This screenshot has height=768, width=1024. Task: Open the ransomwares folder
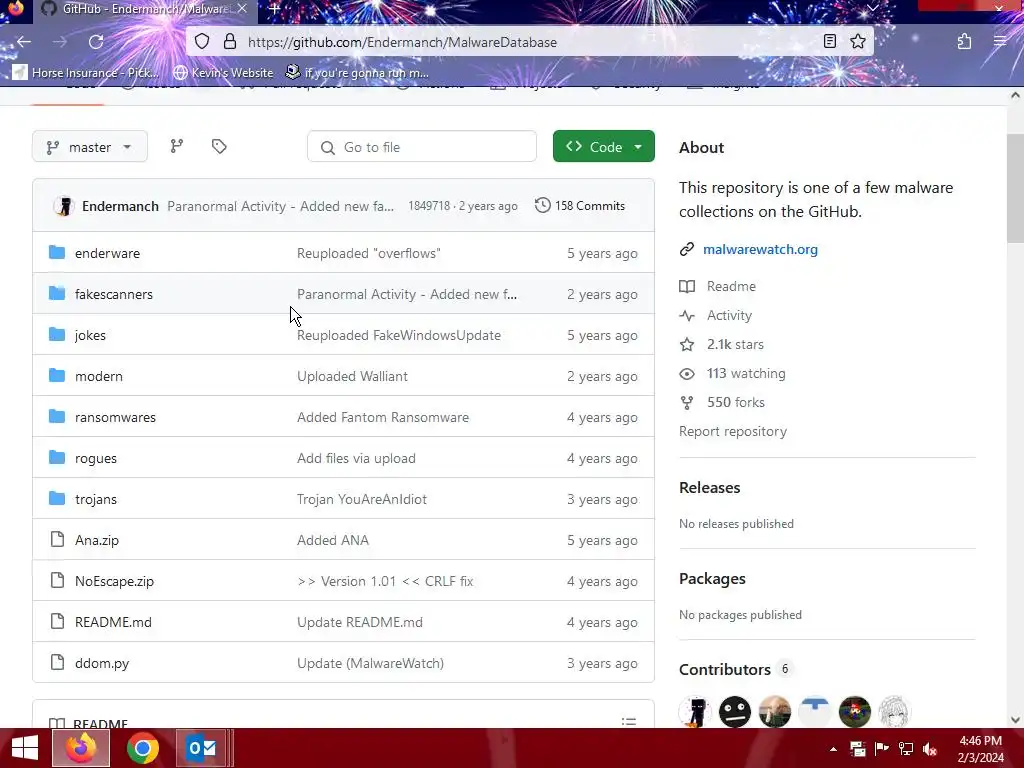116,417
